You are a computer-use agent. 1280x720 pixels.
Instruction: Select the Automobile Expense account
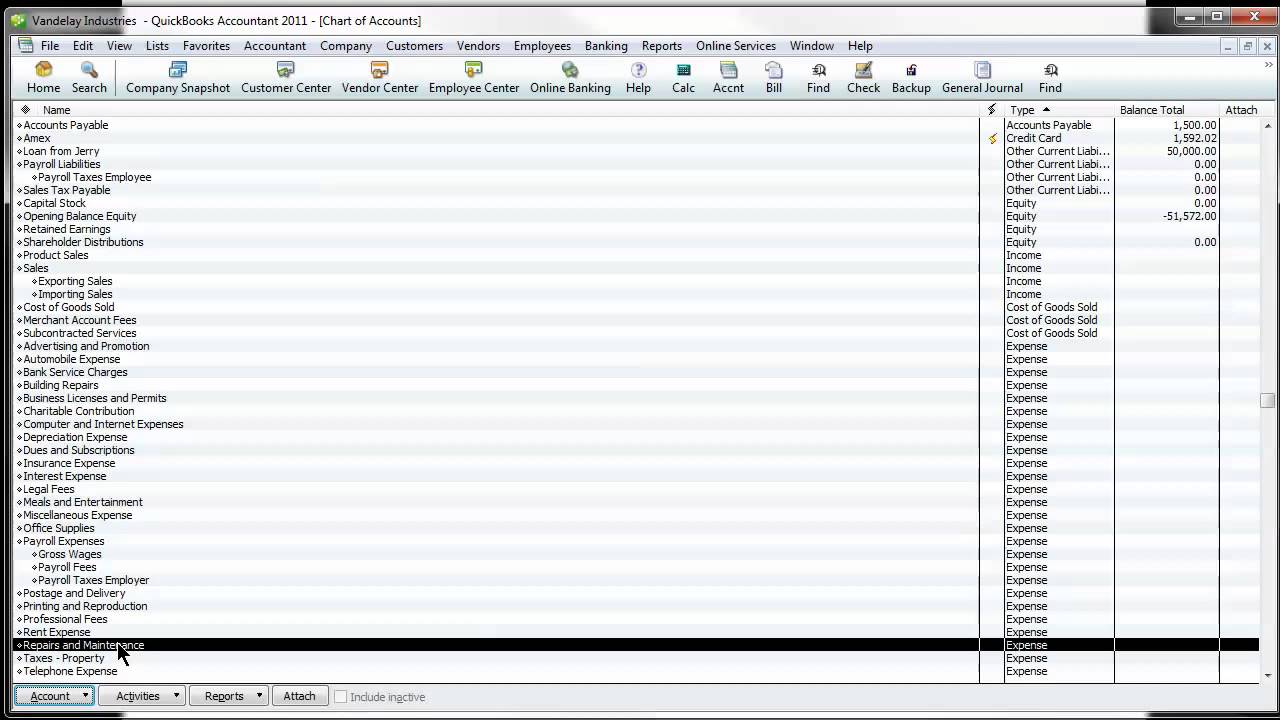(x=636, y=359)
